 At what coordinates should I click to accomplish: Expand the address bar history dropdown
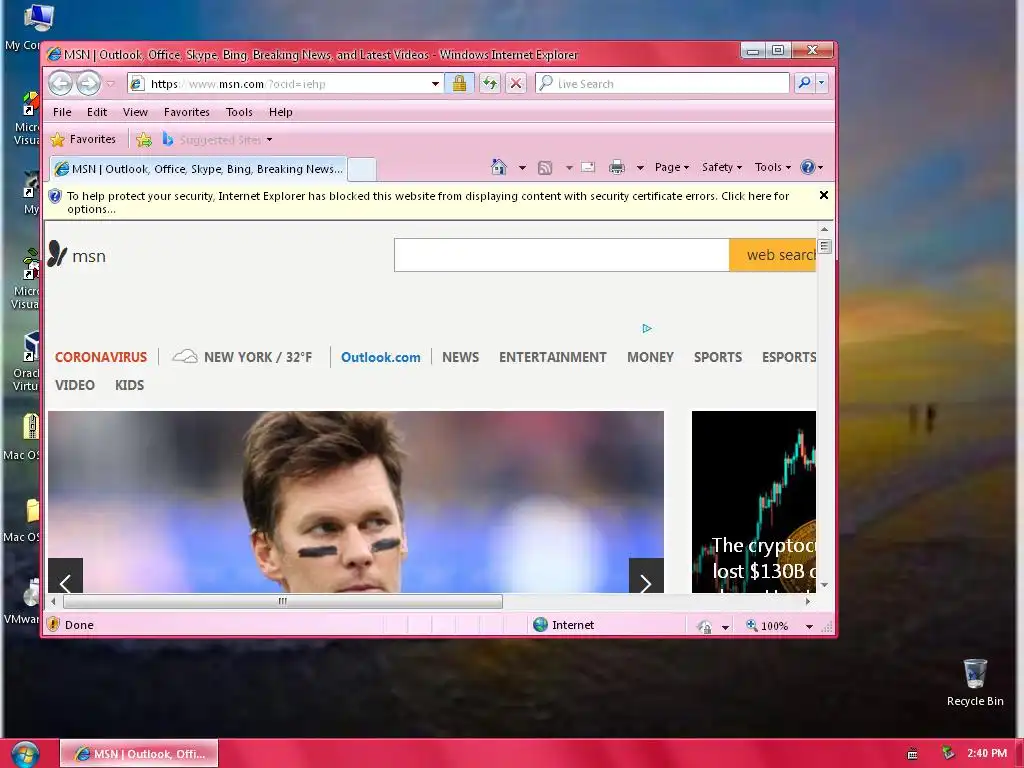point(435,84)
